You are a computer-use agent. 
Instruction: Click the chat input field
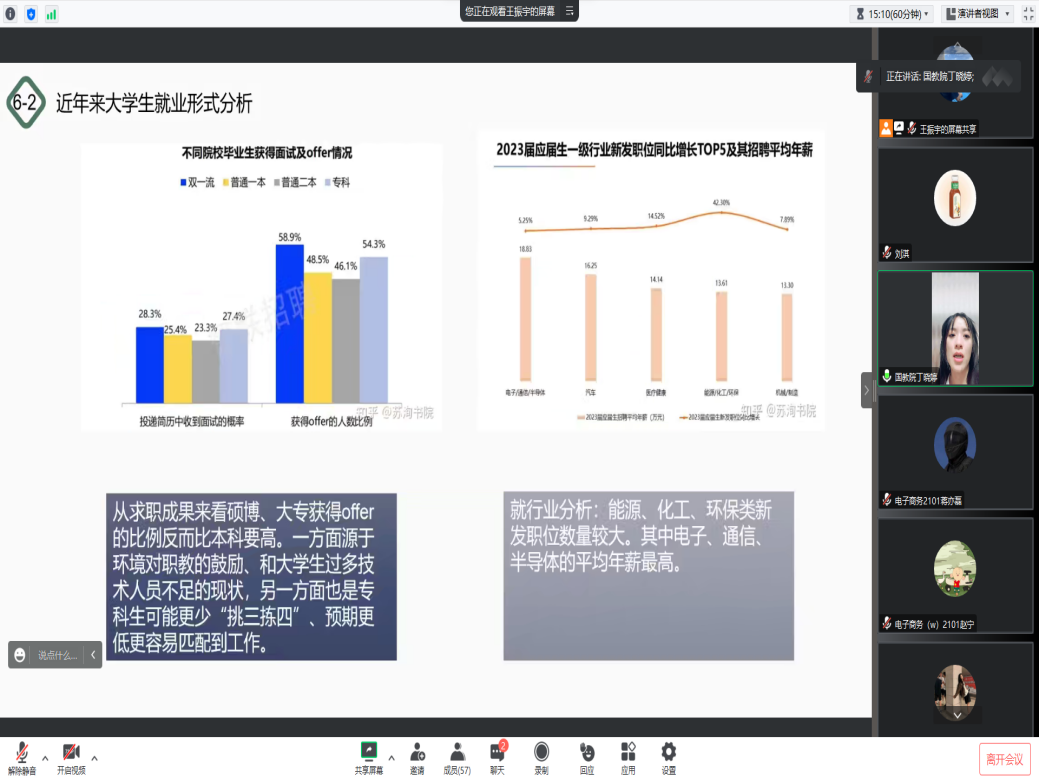[x=57, y=655]
